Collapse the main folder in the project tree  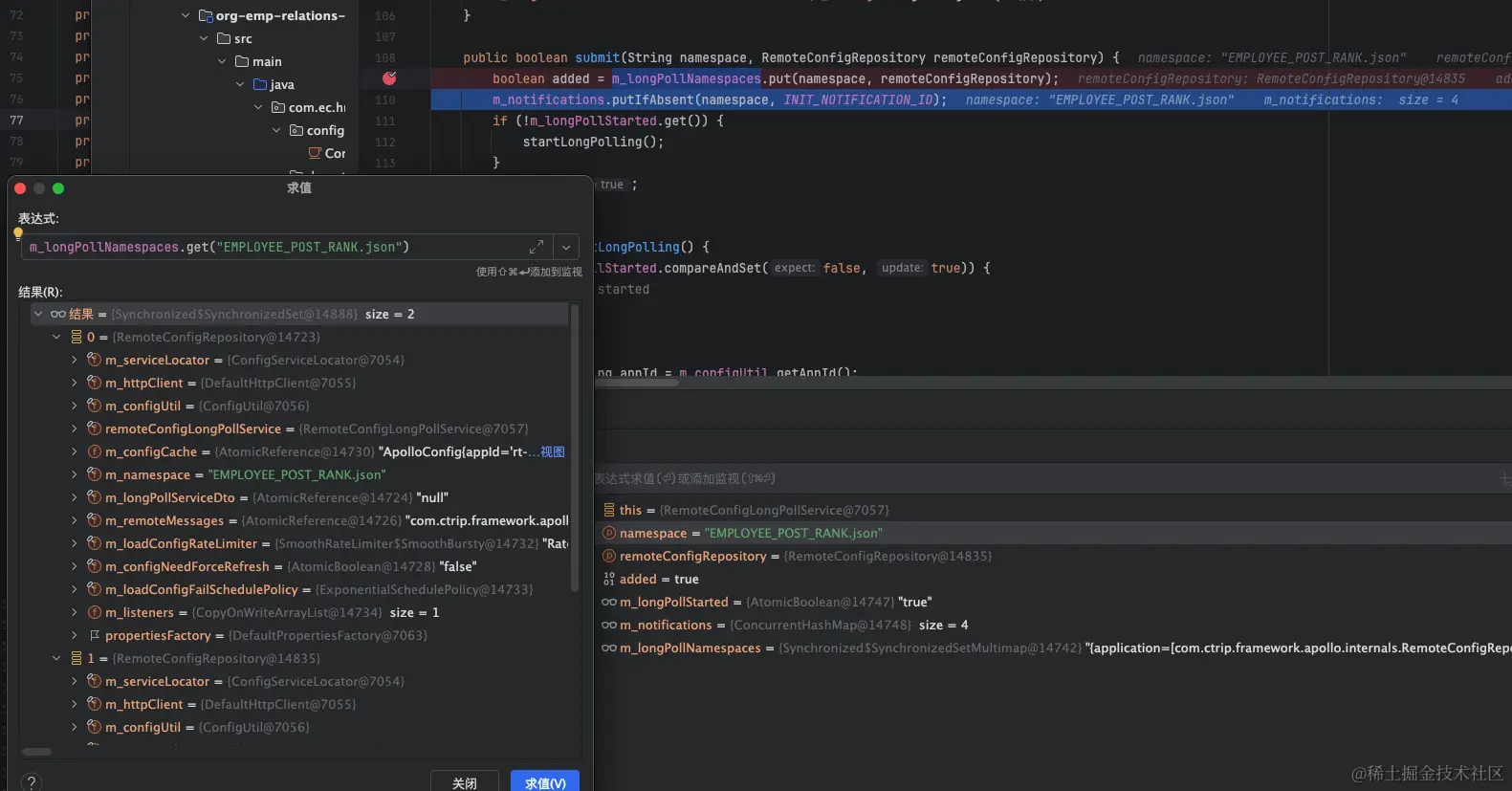click(x=222, y=61)
